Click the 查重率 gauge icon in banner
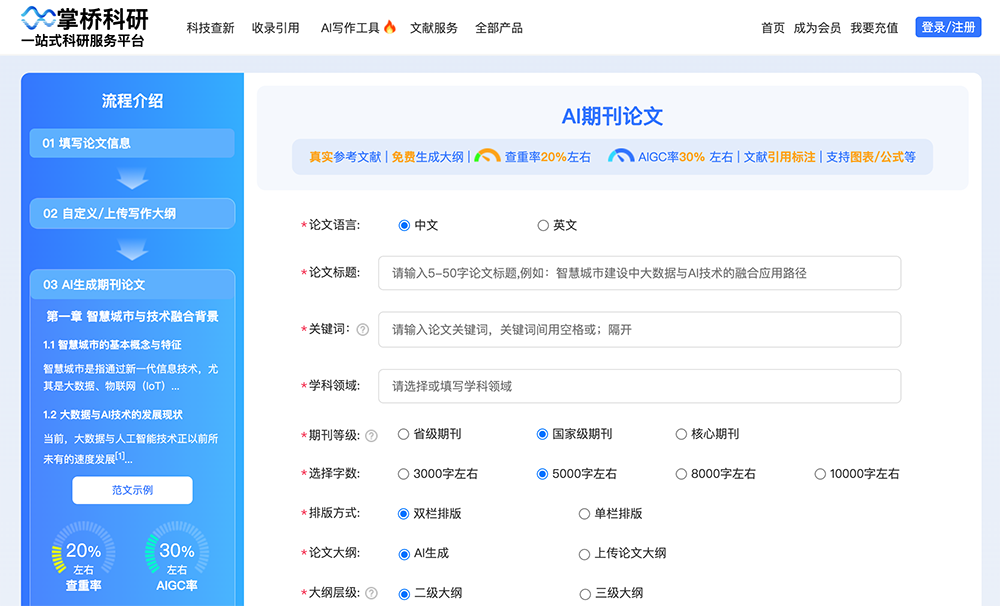Screen dimensions: 1000x606 (x=487, y=156)
